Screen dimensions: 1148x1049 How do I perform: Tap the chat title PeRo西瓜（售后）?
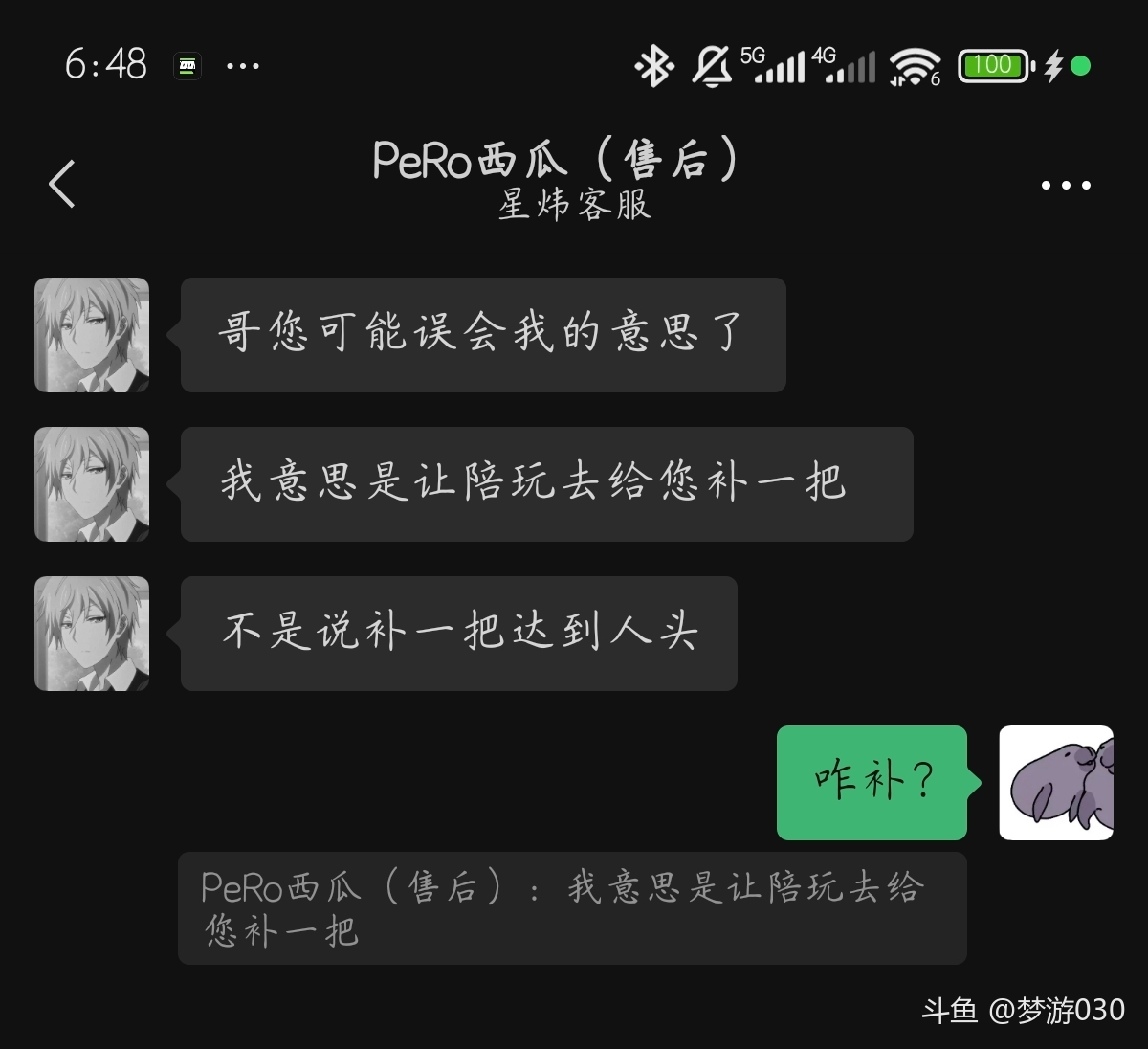coord(556,159)
